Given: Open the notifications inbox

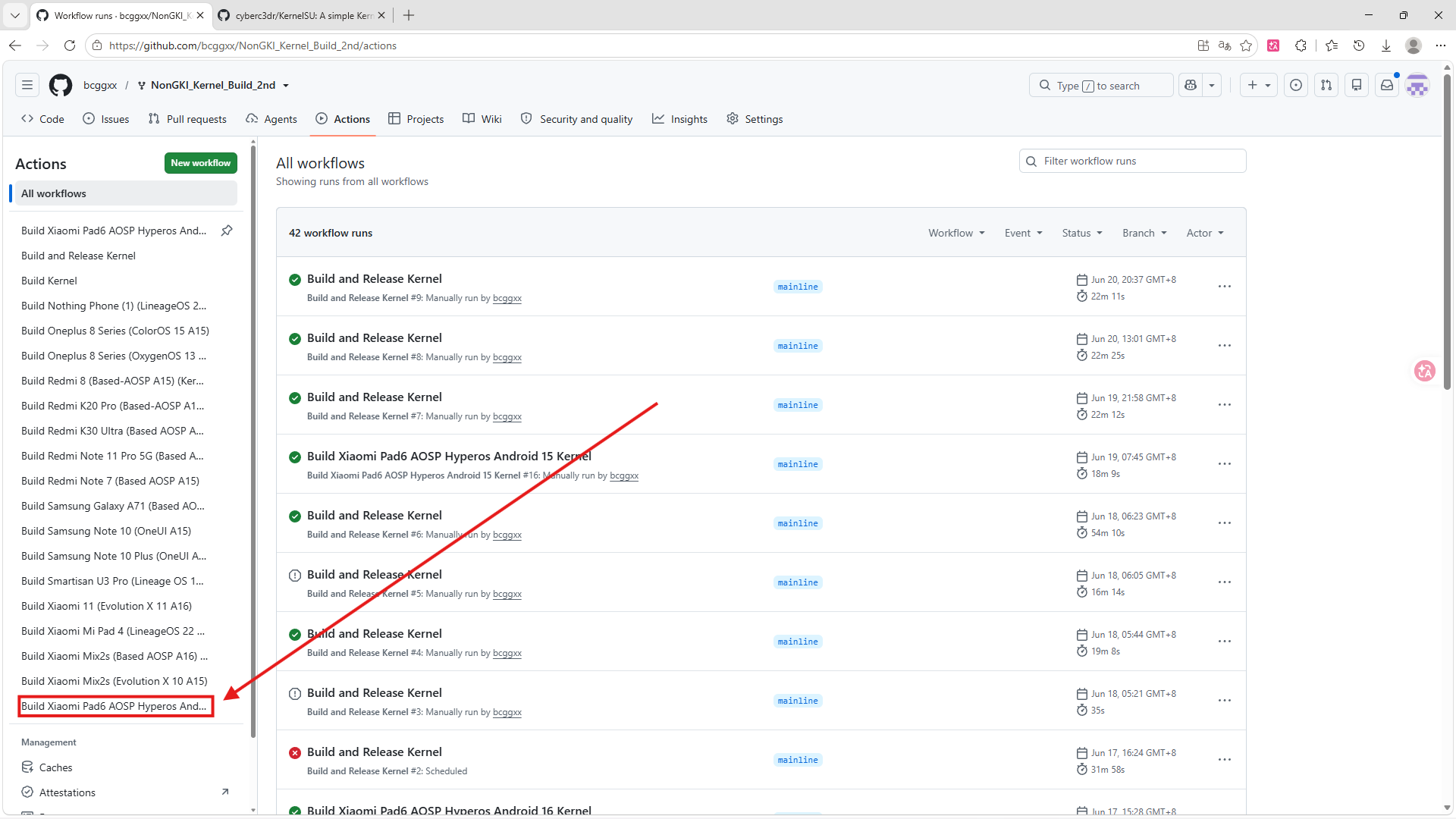Looking at the screenshot, I should [x=1387, y=85].
